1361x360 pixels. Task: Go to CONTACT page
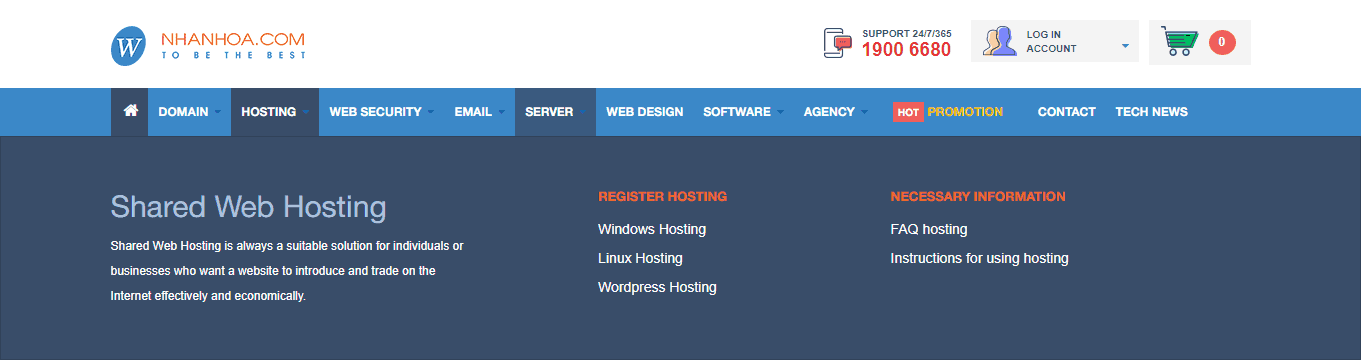click(1067, 112)
